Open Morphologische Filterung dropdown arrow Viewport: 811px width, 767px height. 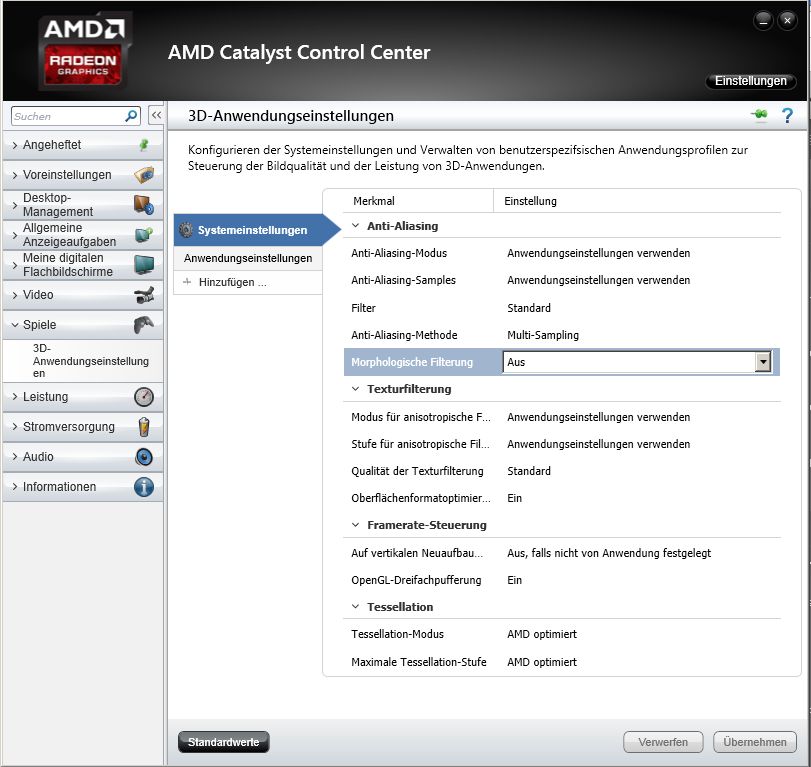(762, 362)
